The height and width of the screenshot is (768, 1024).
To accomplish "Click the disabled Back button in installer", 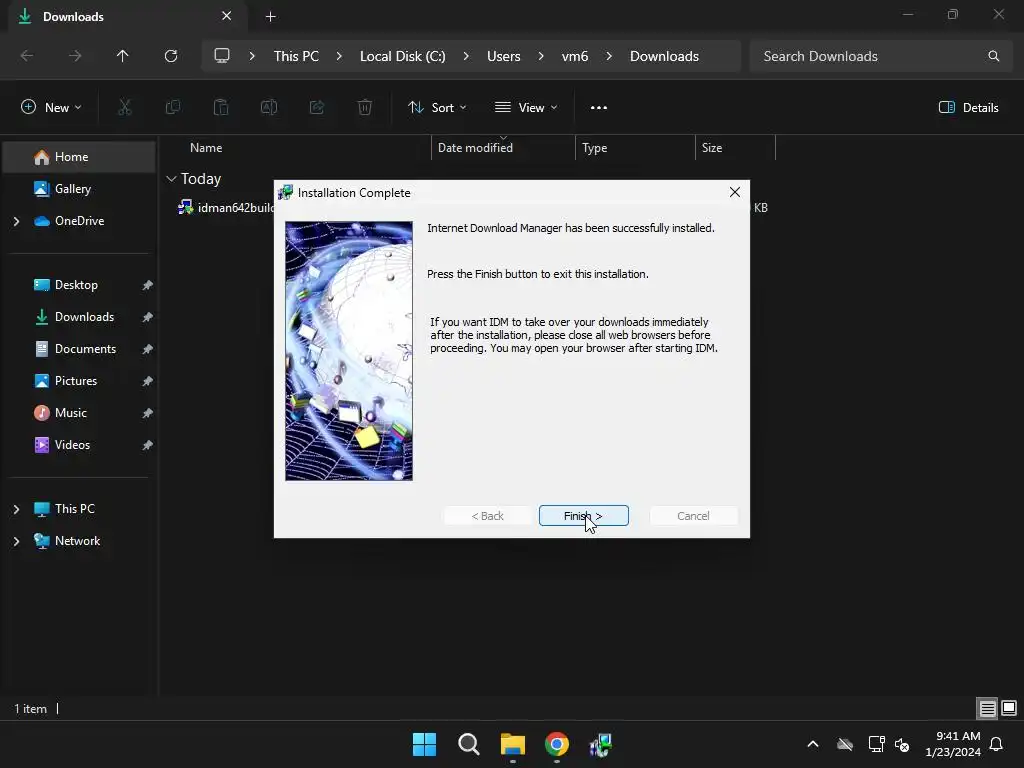I will pyautogui.click(x=487, y=515).
